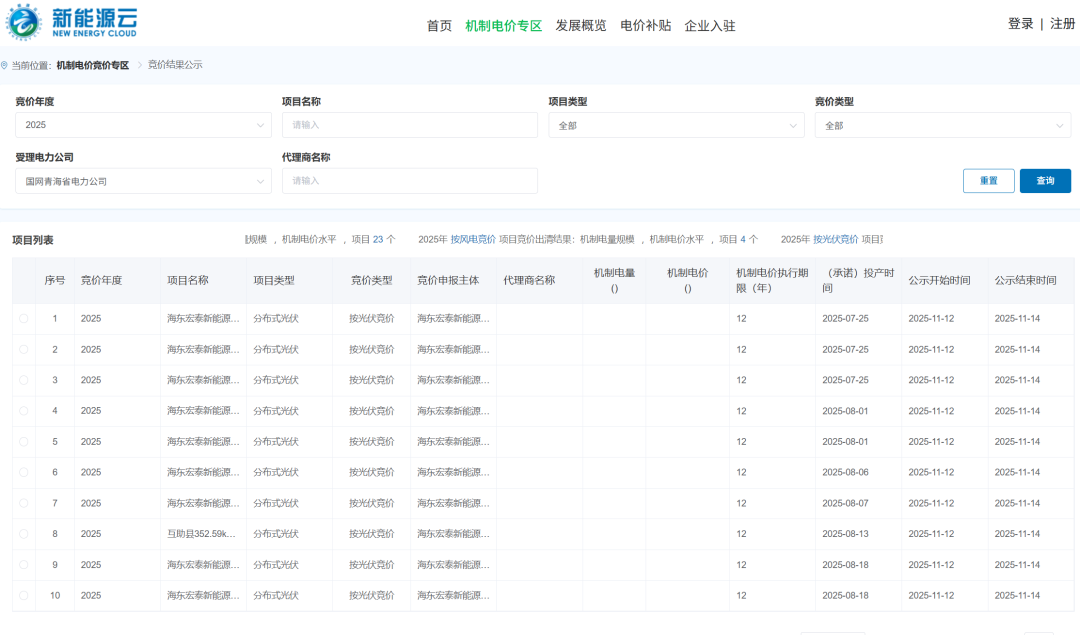1080x635 pixels.
Task: Click the 查询 search button
Action: [x=1045, y=181]
